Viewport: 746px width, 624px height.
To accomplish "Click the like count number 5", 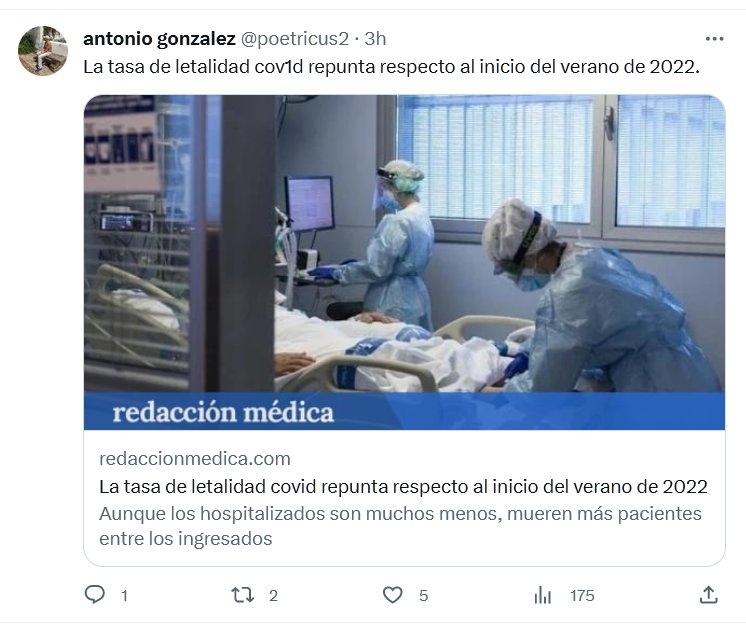I will point(423,595).
